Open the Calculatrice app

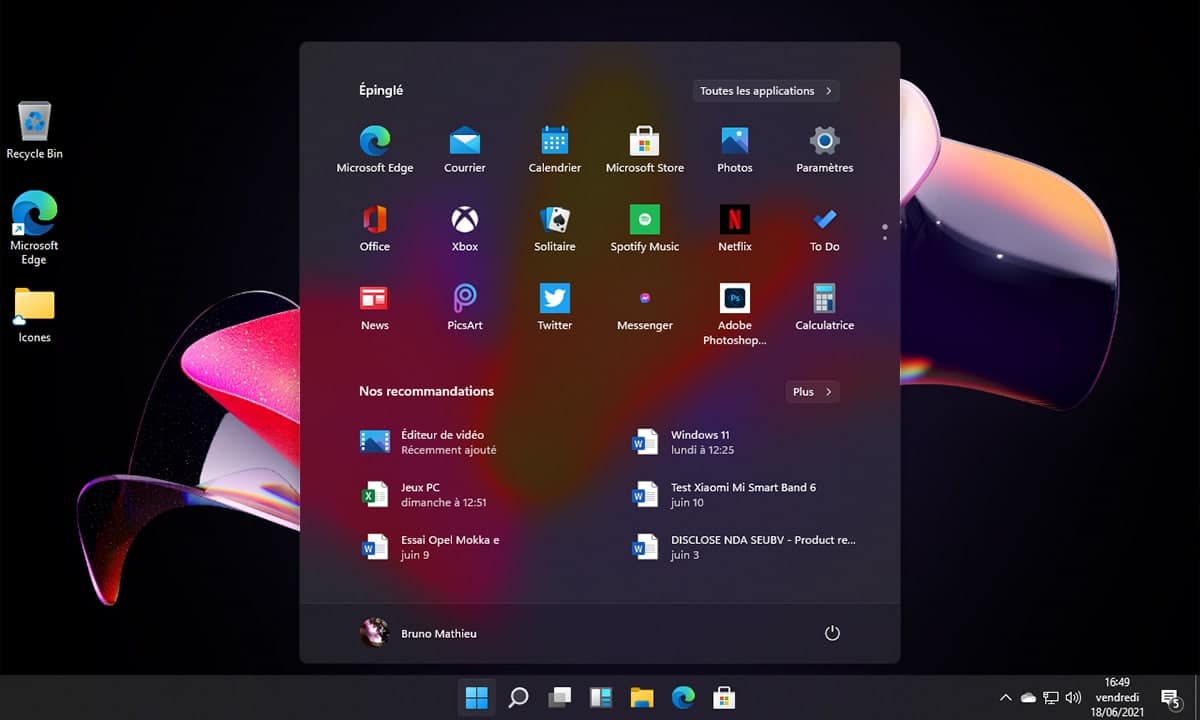pyautogui.click(x=825, y=308)
